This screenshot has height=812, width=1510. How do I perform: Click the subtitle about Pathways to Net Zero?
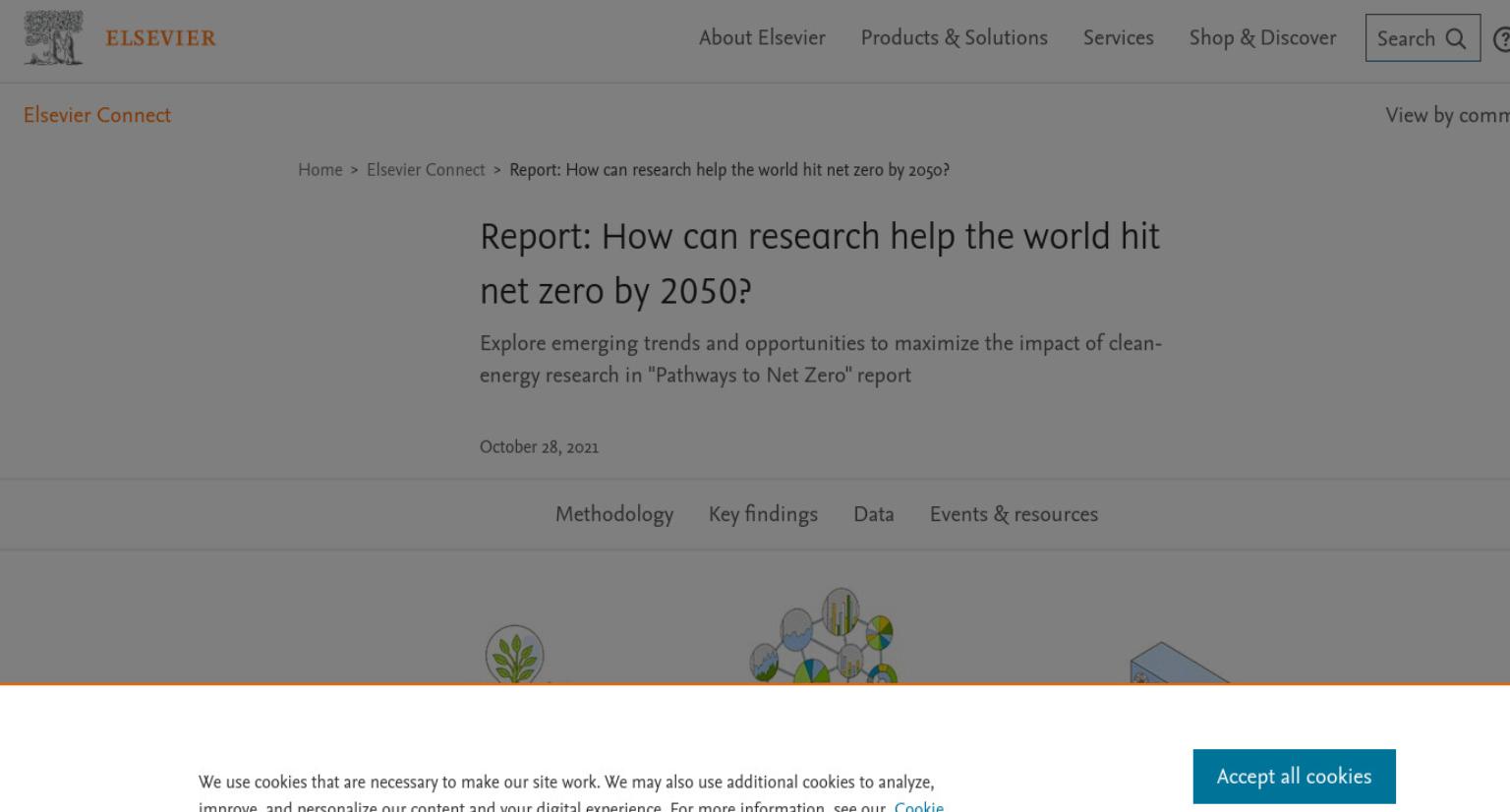pyautogui.click(x=821, y=359)
